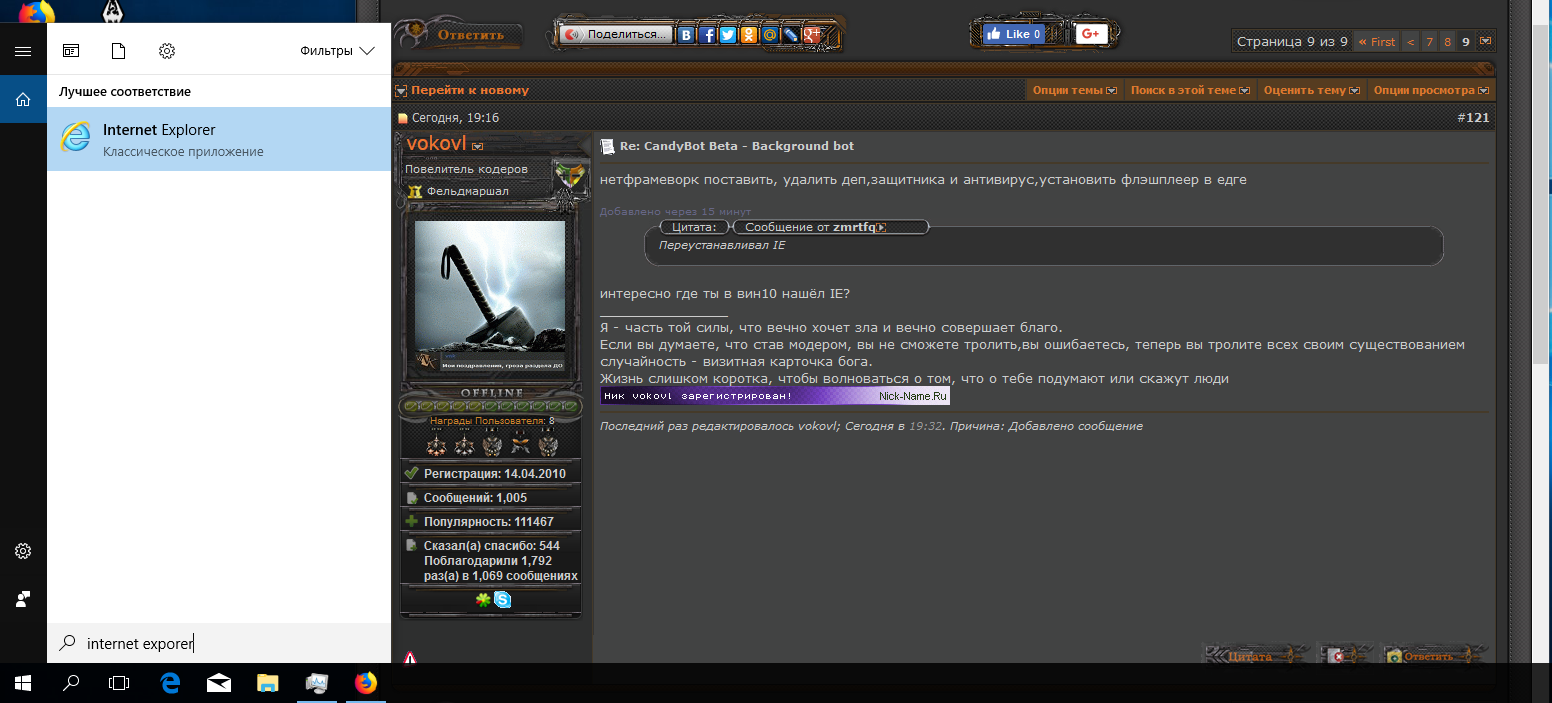Click the Odnoklassniki share icon

[x=748, y=35]
